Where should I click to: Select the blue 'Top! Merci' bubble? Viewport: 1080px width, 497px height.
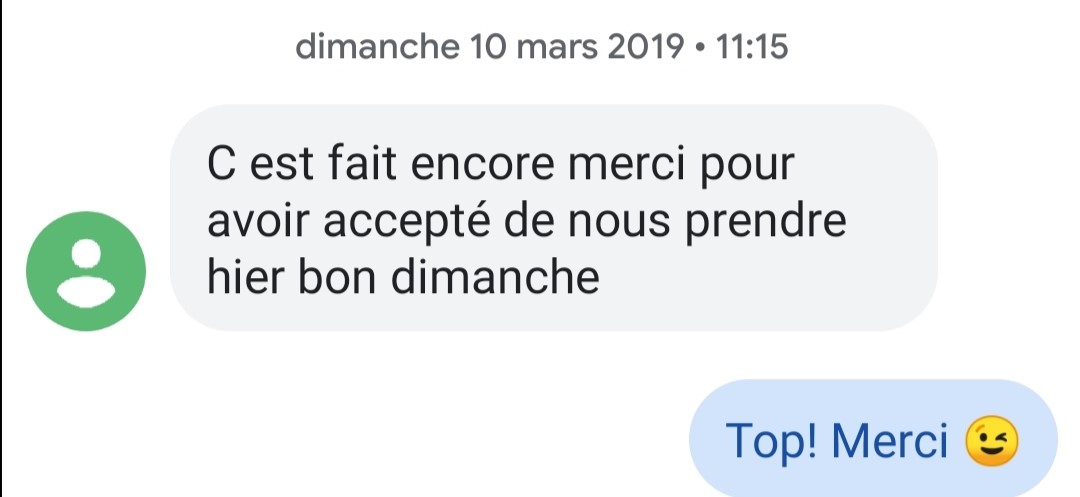click(872, 440)
